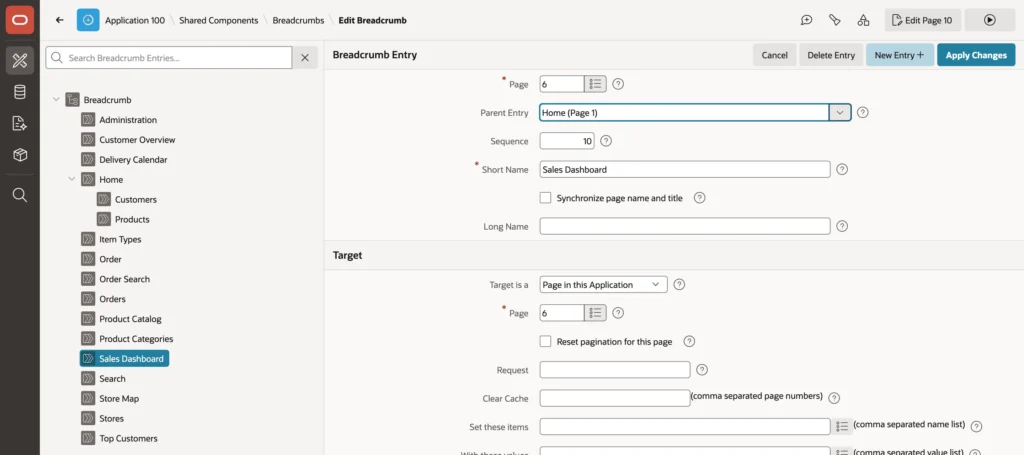The height and width of the screenshot is (455, 1024).
Task: Open Breadcrumbs link in header path
Action: [x=298, y=20]
